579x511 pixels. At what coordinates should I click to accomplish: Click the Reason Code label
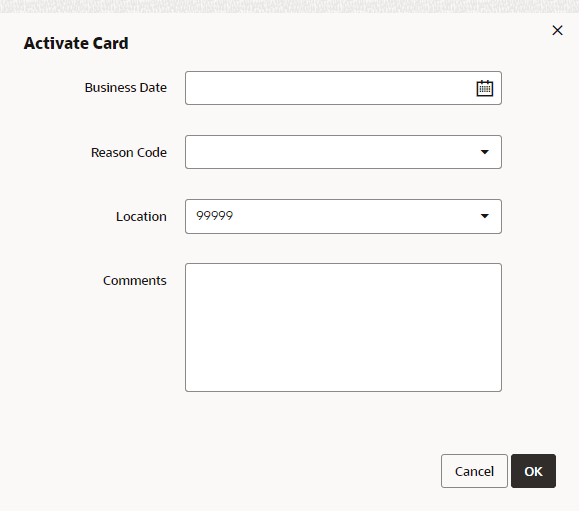click(x=129, y=152)
